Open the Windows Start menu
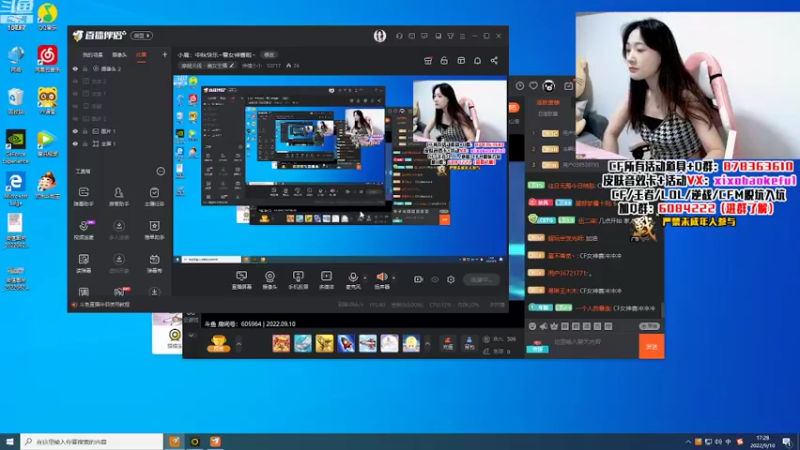This screenshot has height=450, width=800. pyautogui.click(x=10, y=441)
